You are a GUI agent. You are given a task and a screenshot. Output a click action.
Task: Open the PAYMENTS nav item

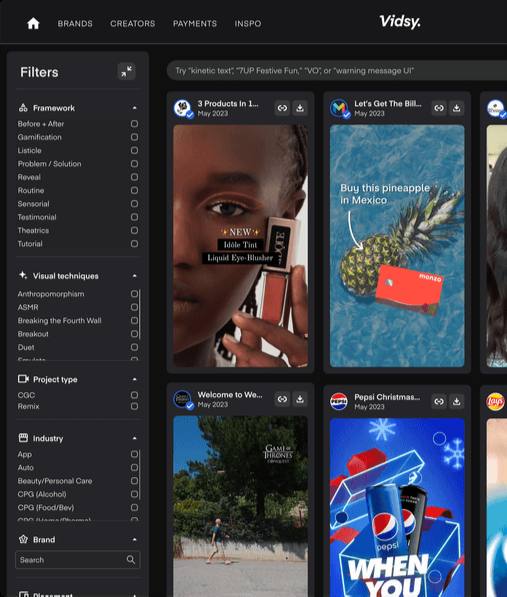195,24
